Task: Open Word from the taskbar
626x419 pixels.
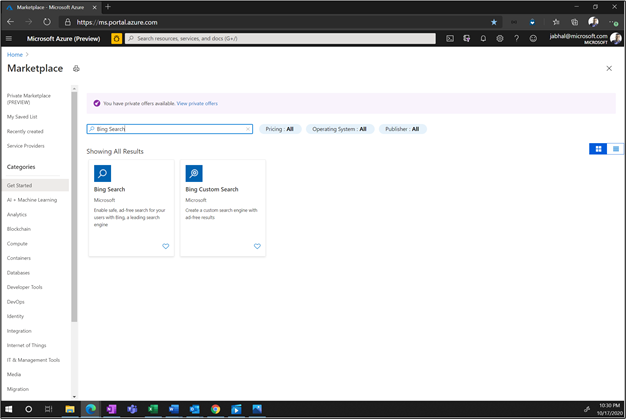Action: [174, 409]
